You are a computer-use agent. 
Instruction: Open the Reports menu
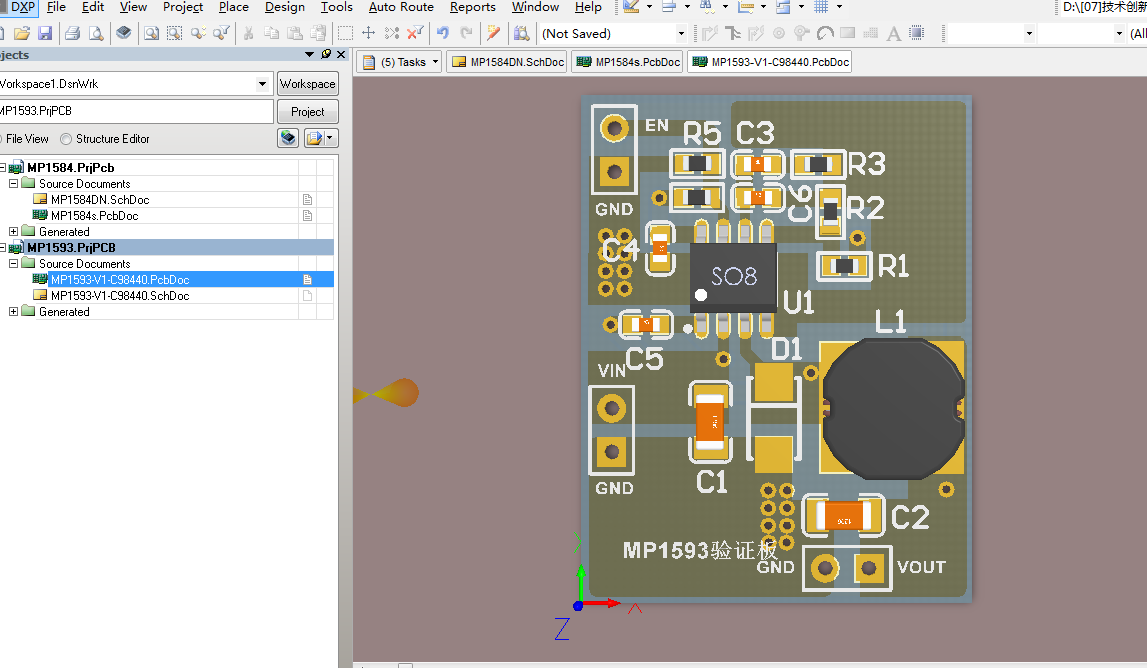473,7
